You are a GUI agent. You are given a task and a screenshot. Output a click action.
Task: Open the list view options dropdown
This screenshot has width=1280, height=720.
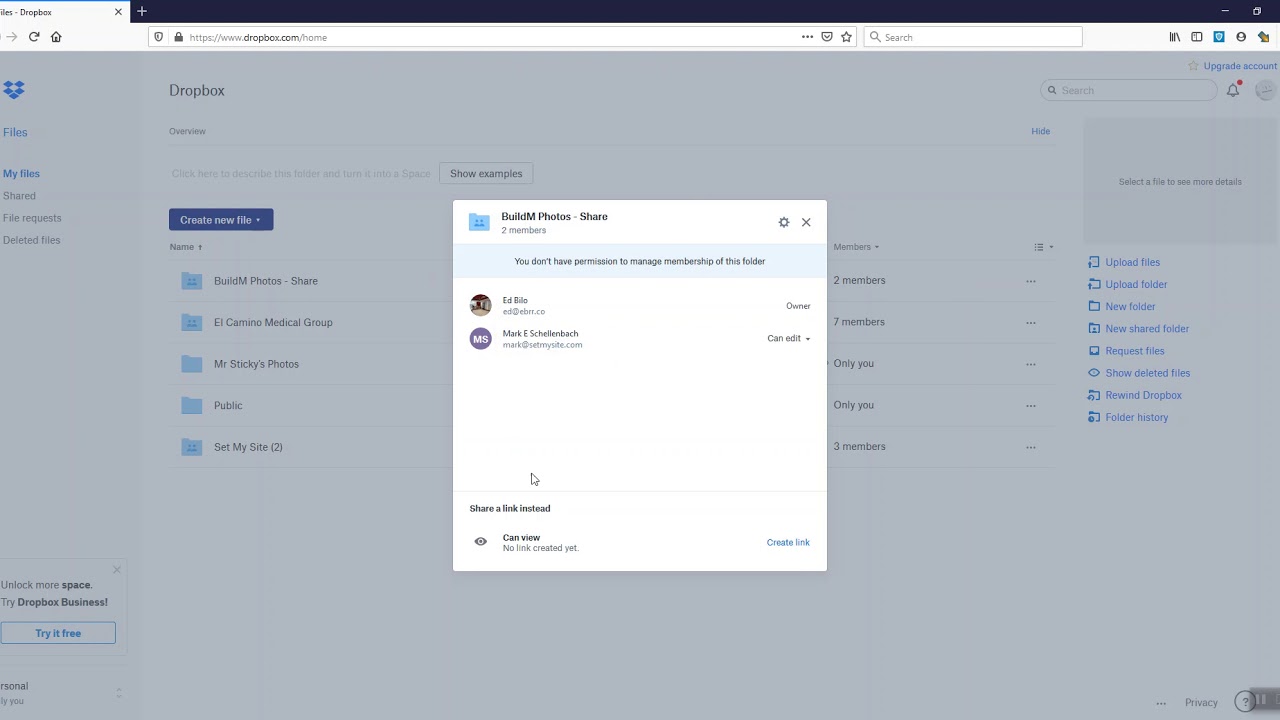pos(1044,247)
